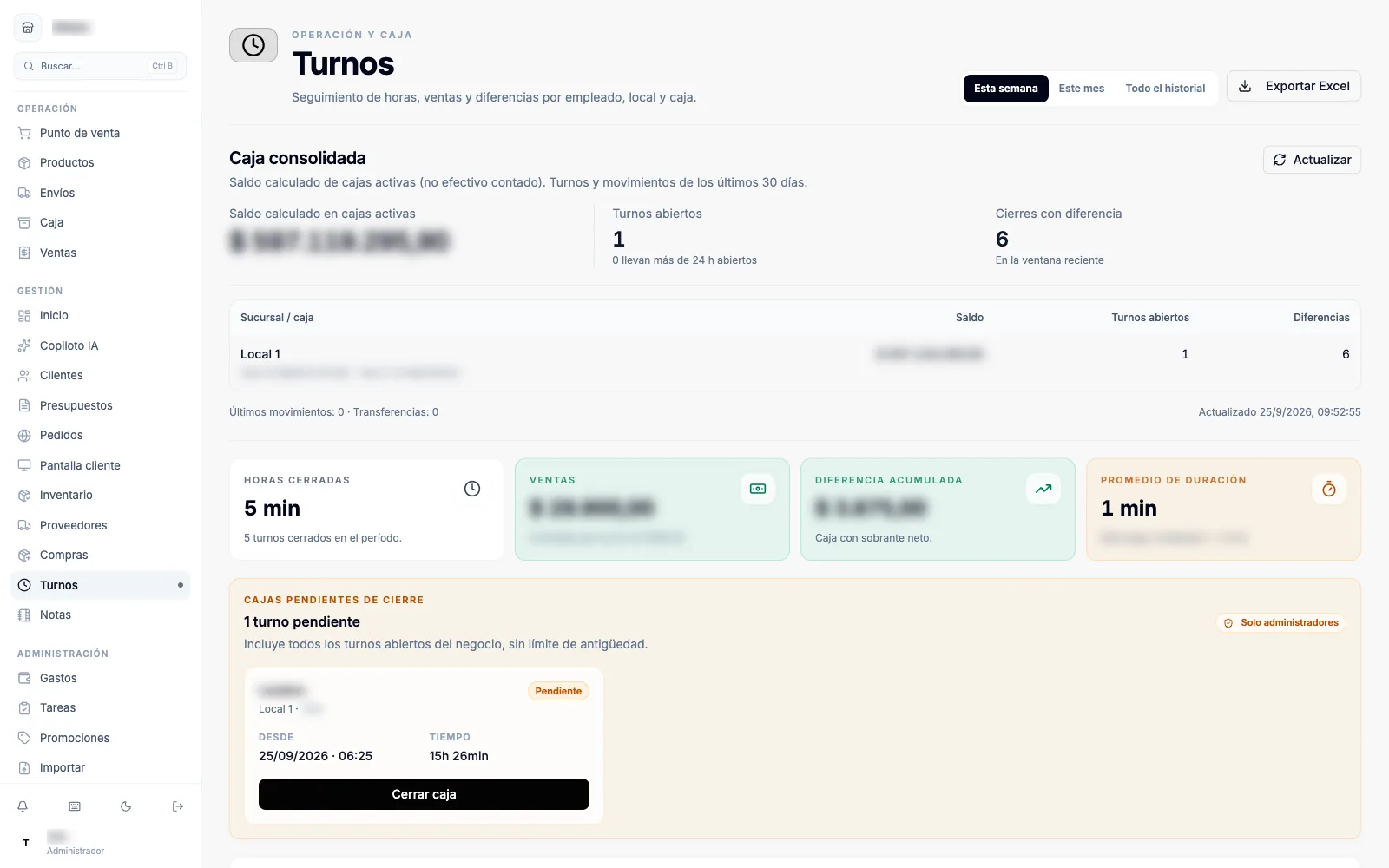
Task: Click Exportar Excel button
Action: [1294, 86]
